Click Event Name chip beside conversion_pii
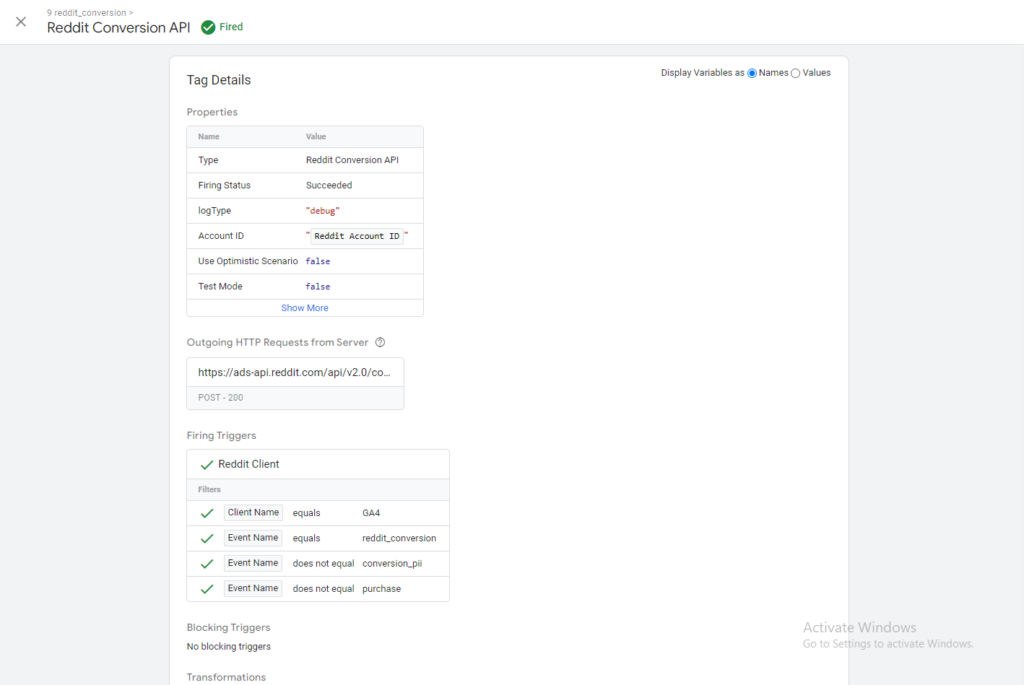Image resolution: width=1024 pixels, height=685 pixels. point(253,563)
